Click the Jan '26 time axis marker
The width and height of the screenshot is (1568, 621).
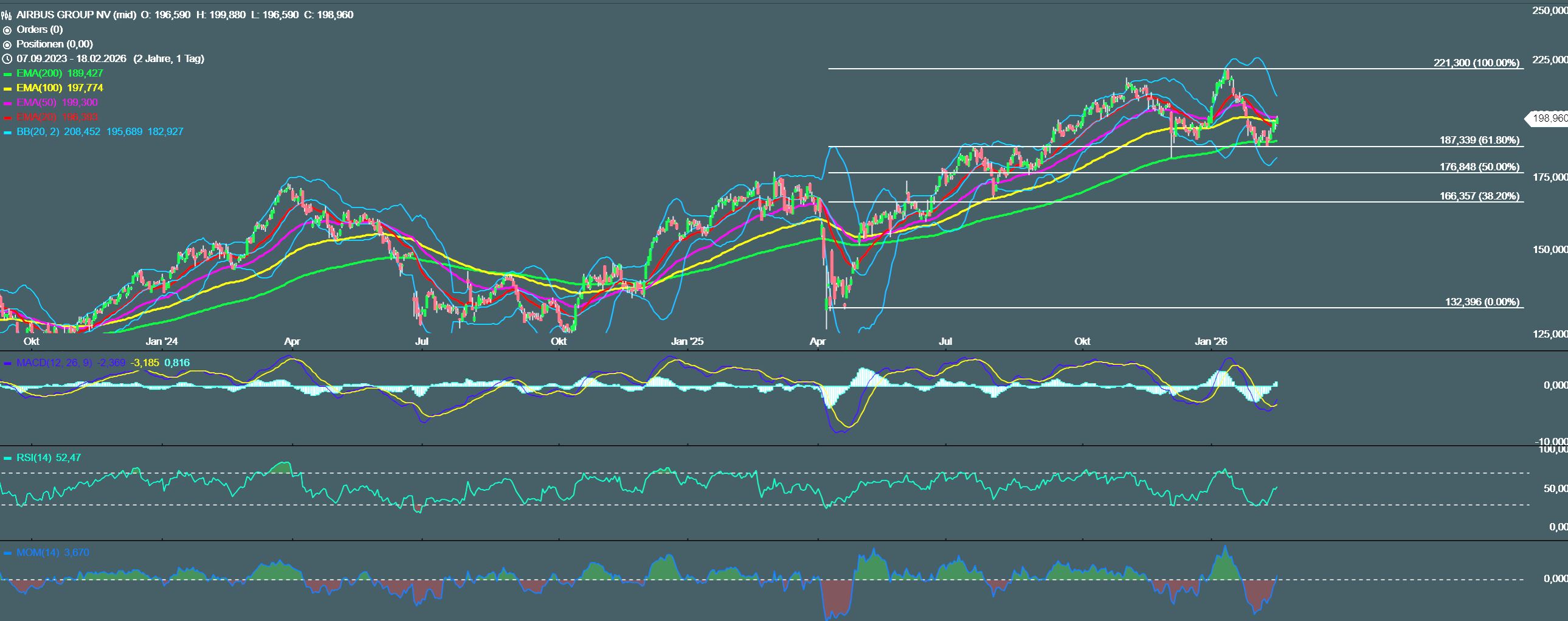pos(1211,342)
